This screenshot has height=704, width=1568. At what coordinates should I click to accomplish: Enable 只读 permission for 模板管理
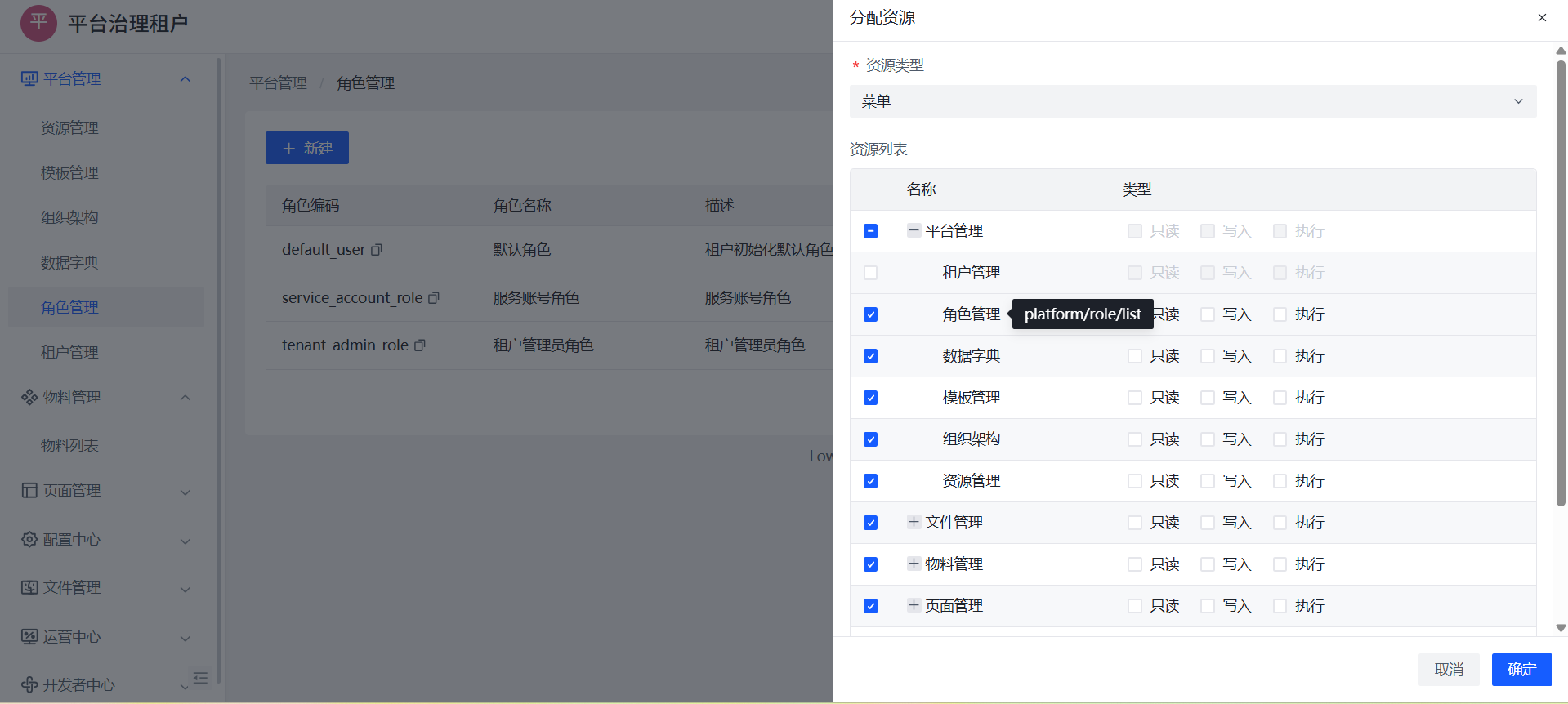[1134, 398]
